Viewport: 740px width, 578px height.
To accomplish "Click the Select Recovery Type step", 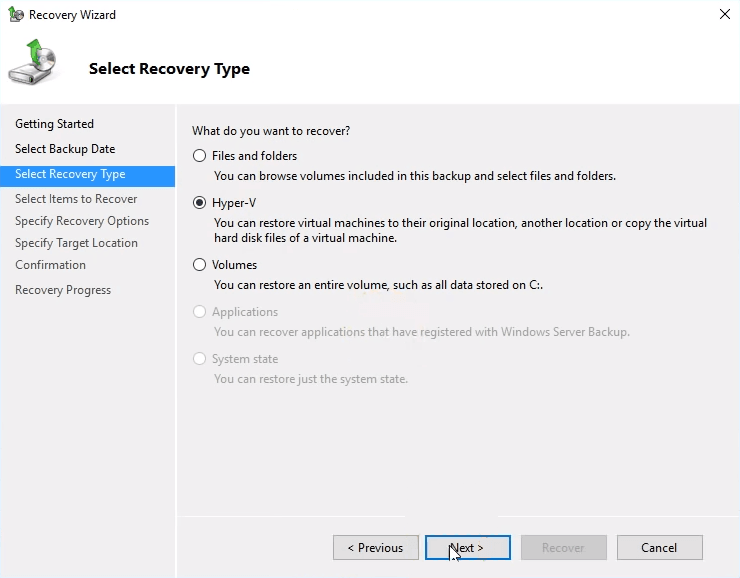I will [x=70, y=174].
